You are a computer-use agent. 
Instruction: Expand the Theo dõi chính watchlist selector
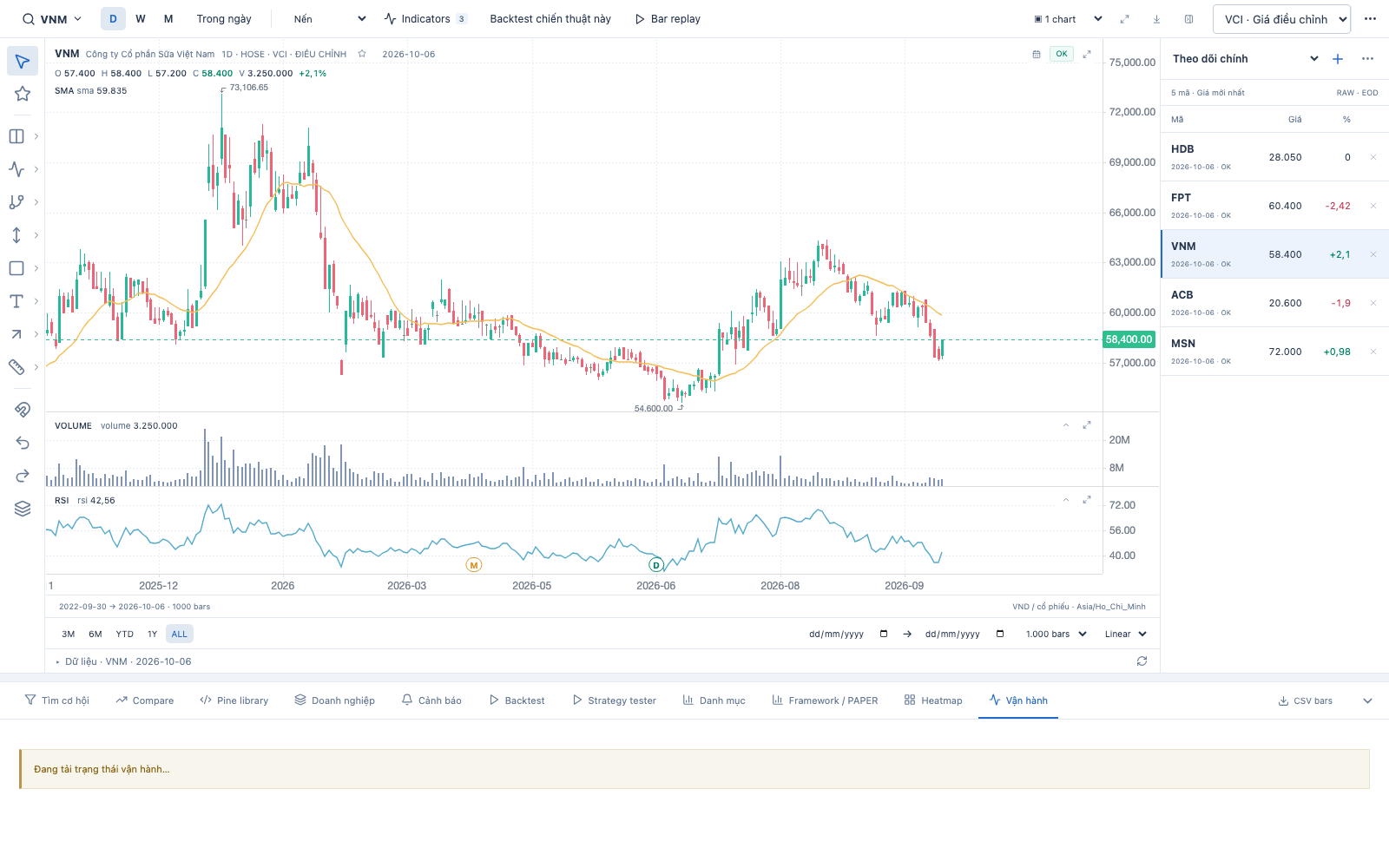click(1245, 59)
